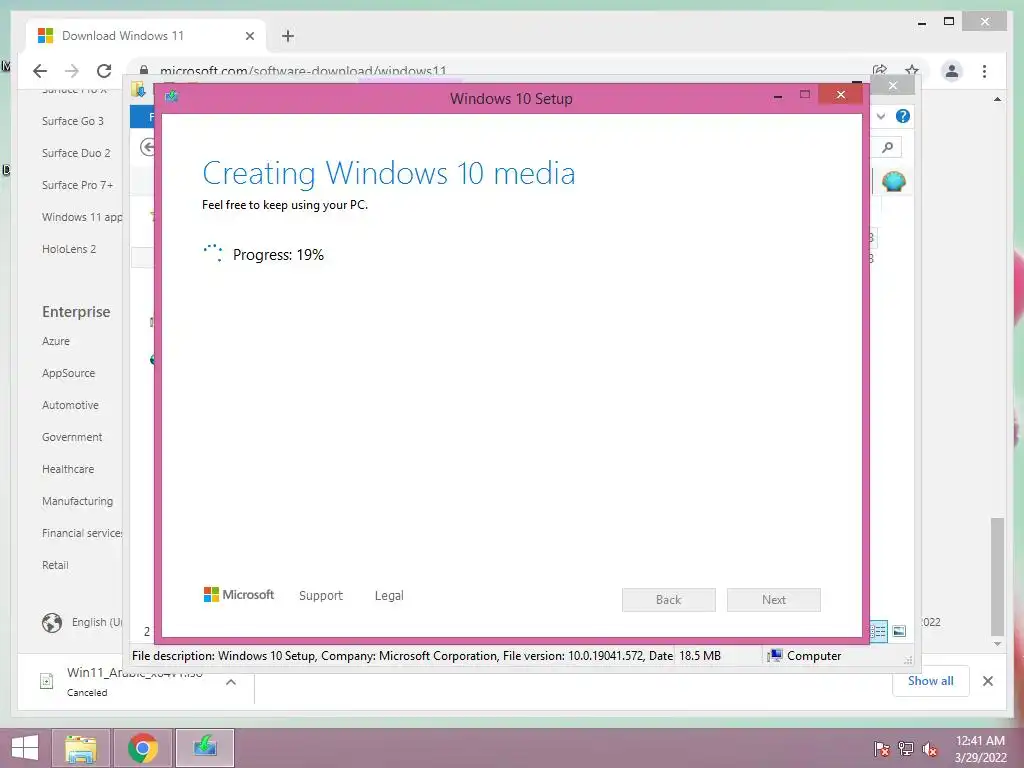Viewport: 1024px width, 768px height.
Task: Click the scrollbar down arrow in Chrome
Action: click(997, 644)
